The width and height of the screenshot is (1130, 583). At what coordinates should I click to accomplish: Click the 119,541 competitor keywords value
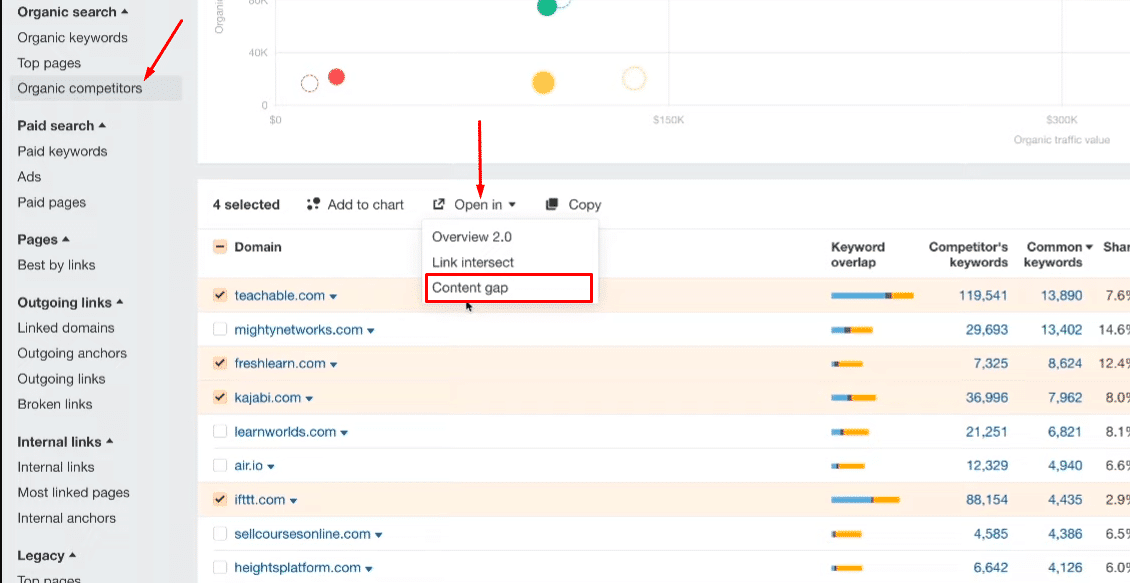[x=977, y=296]
